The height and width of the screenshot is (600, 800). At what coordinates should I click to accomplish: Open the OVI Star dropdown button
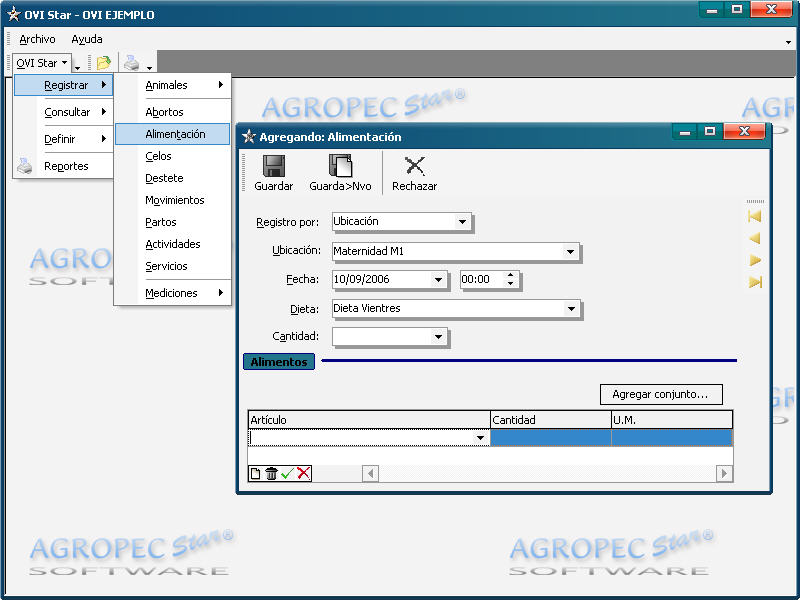pyautogui.click(x=42, y=63)
